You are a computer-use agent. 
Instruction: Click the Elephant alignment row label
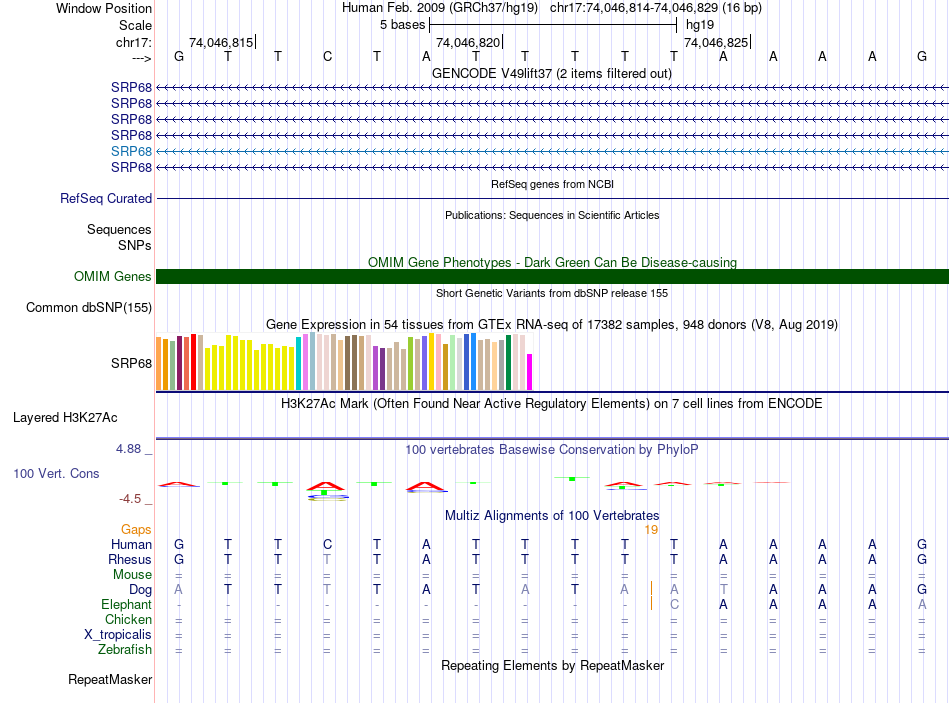(x=127, y=604)
